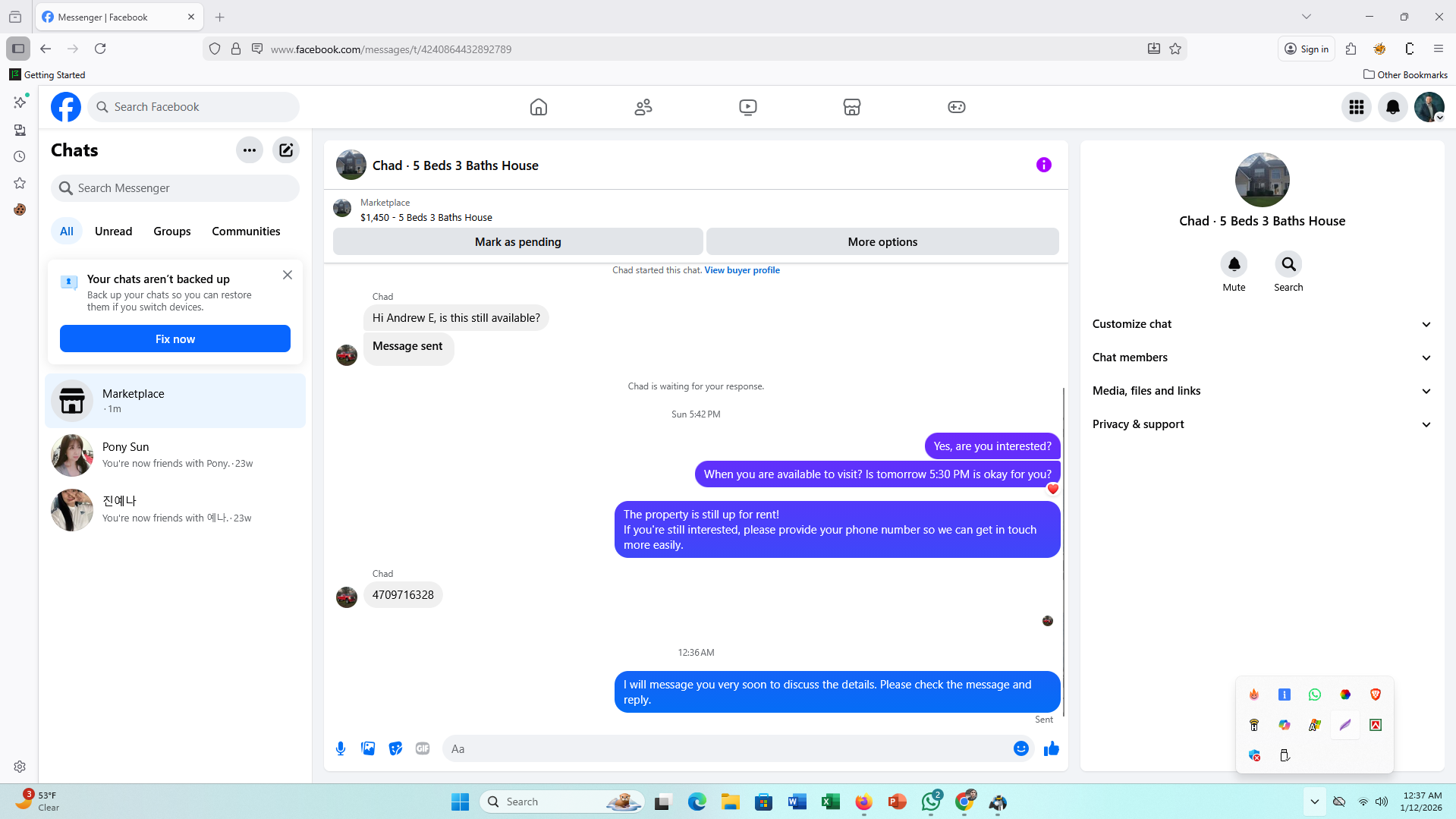The image size is (1456, 819).
Task: Open the emoji picker in message box
Action: pyautogui.click(x=1021, y=749)
